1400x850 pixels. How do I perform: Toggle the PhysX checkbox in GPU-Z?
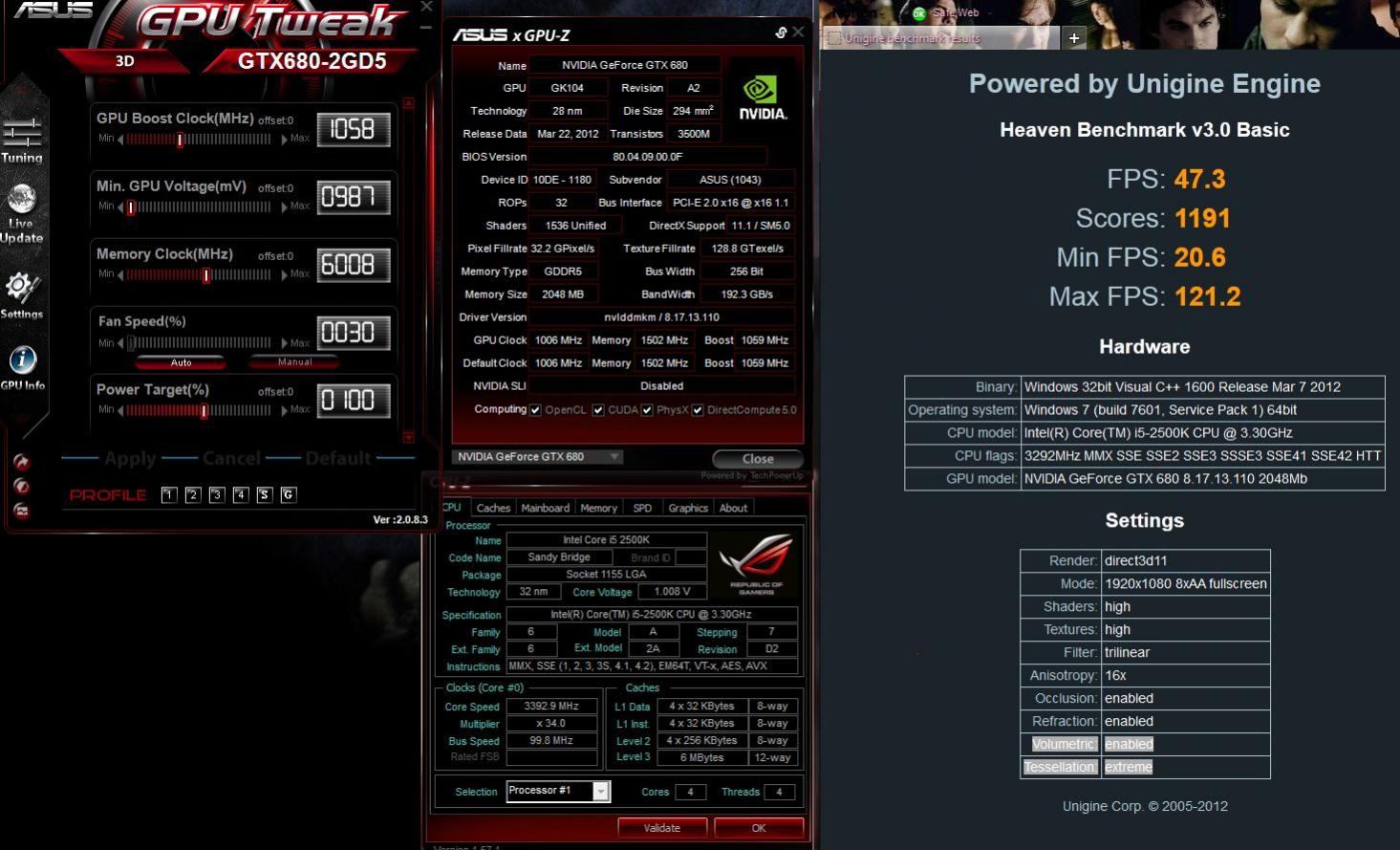pyautogui.click(x=647, y=410)
